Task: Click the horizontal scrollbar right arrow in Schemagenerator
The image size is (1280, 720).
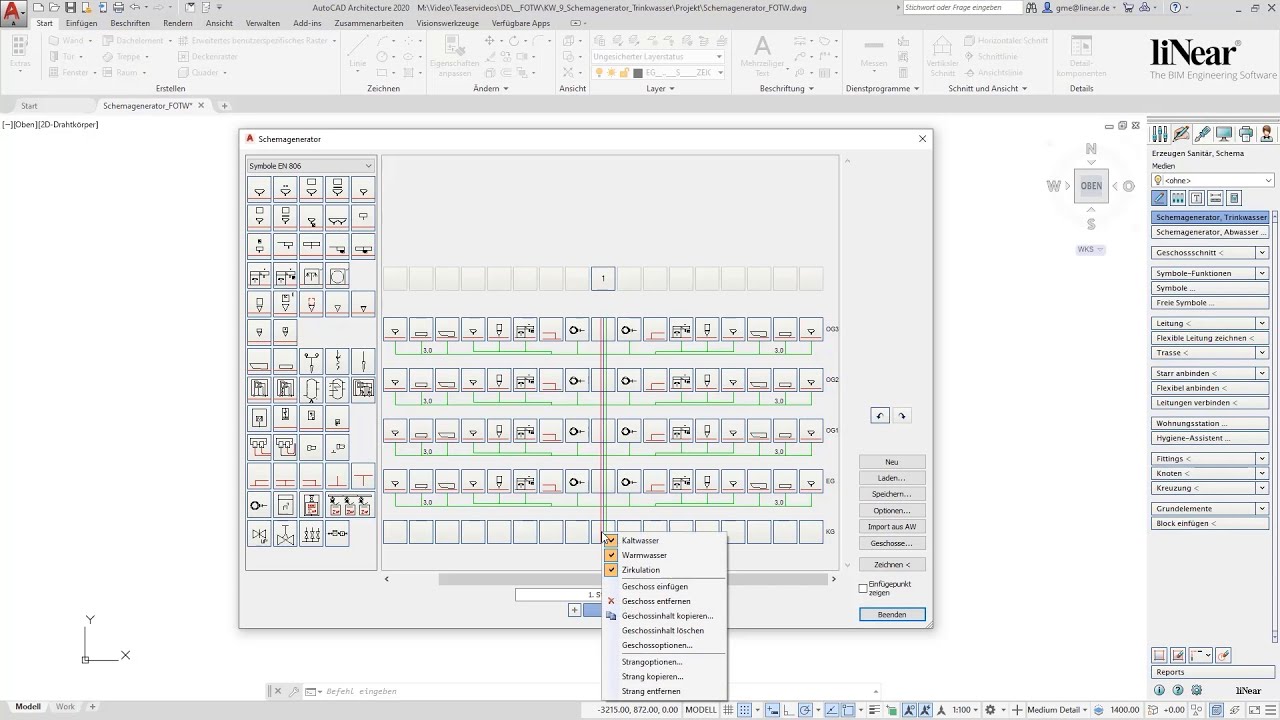Action: click(833, 579)
